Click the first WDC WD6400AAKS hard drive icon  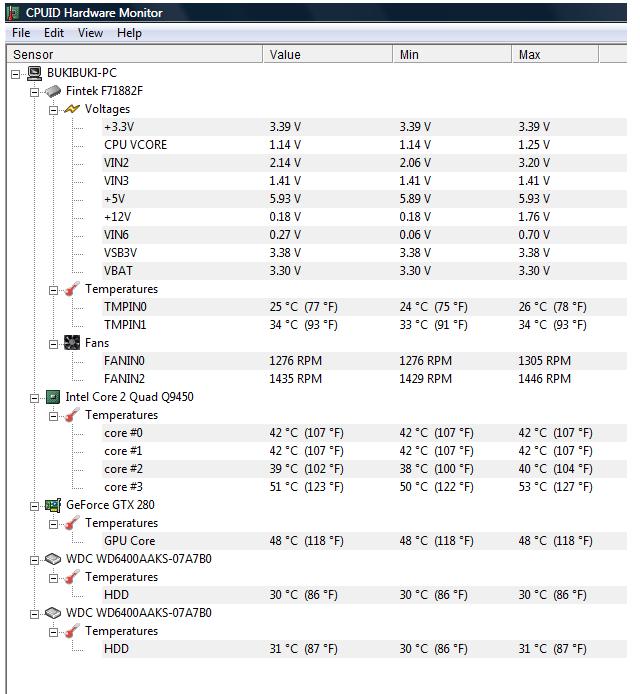point(53,559)
